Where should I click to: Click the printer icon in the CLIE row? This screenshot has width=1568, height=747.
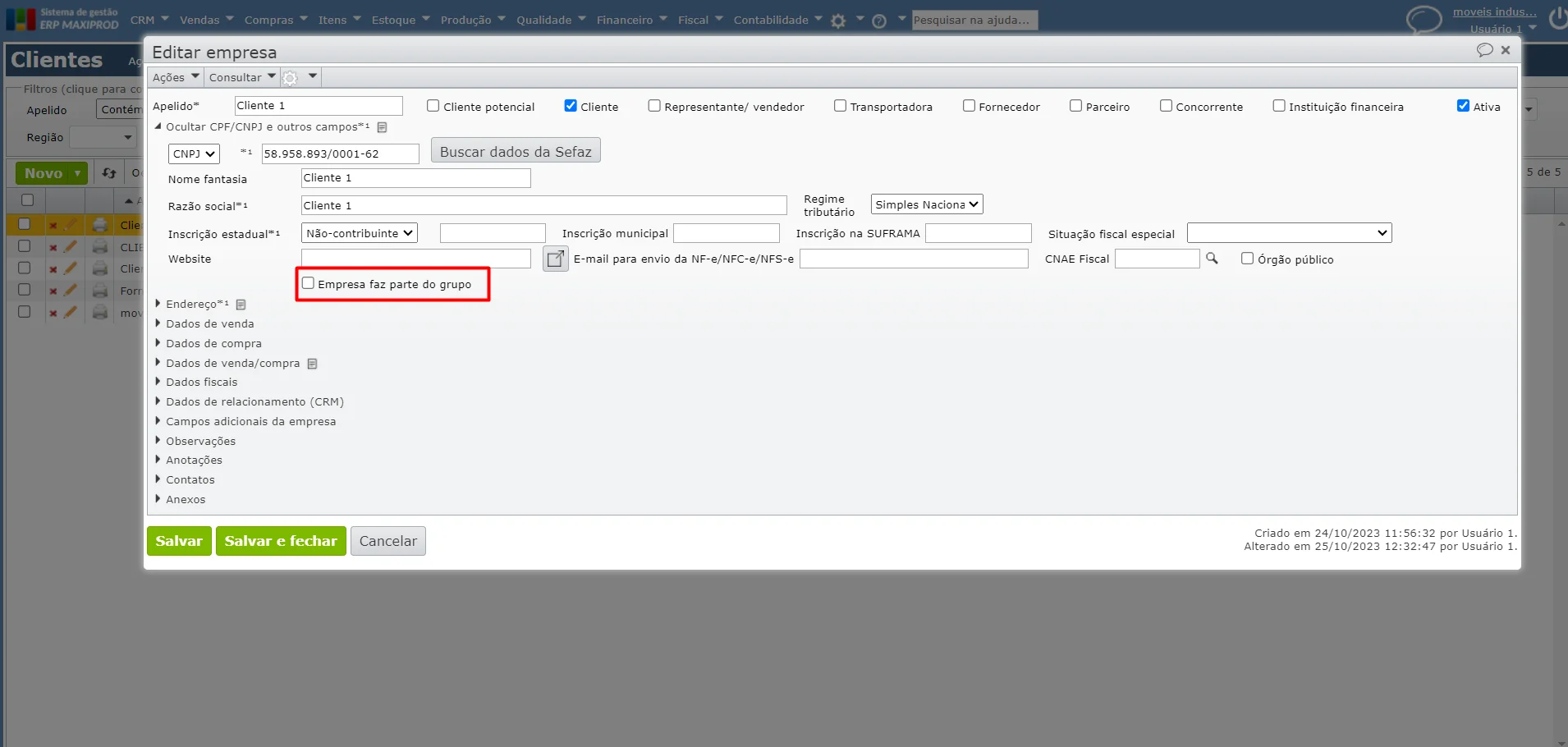pos(100,247)
